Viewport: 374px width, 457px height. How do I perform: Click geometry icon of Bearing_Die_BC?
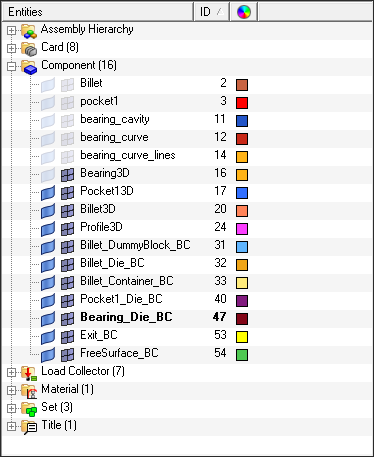pos(48,319)
